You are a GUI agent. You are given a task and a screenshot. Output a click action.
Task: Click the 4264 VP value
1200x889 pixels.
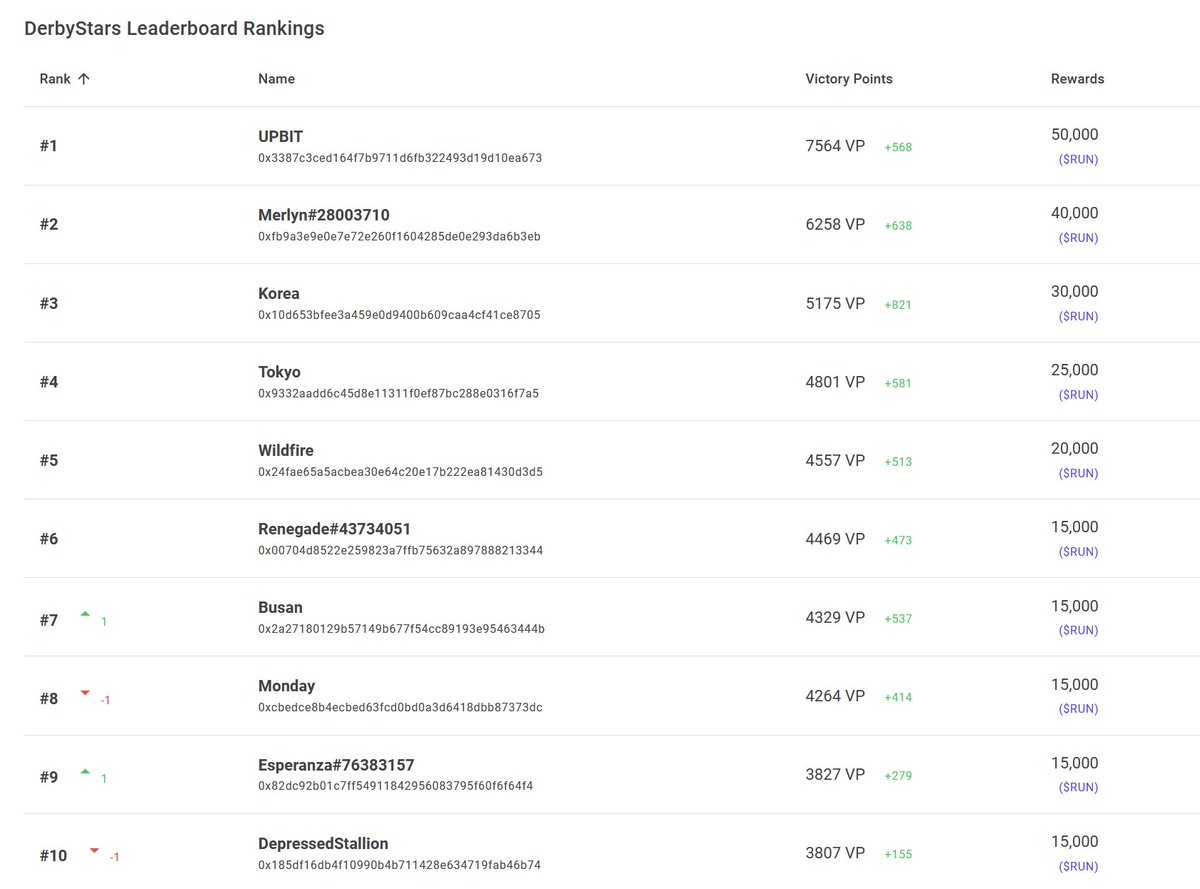click(835, 696)
